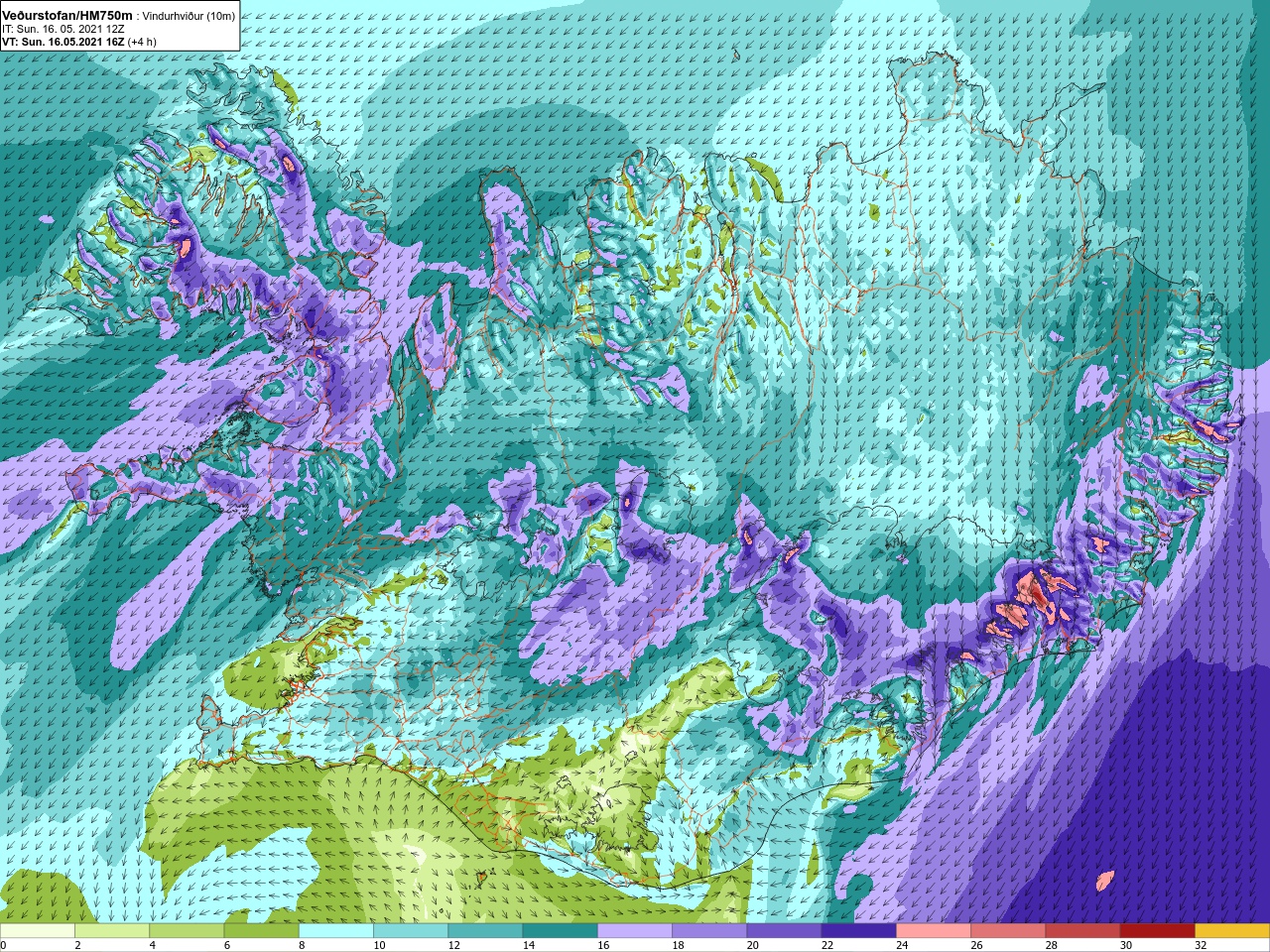The height and width of the screenshot is (952, 1270).
Task: Click the legend scale value '8'
Action: click(x=301, y=945)
